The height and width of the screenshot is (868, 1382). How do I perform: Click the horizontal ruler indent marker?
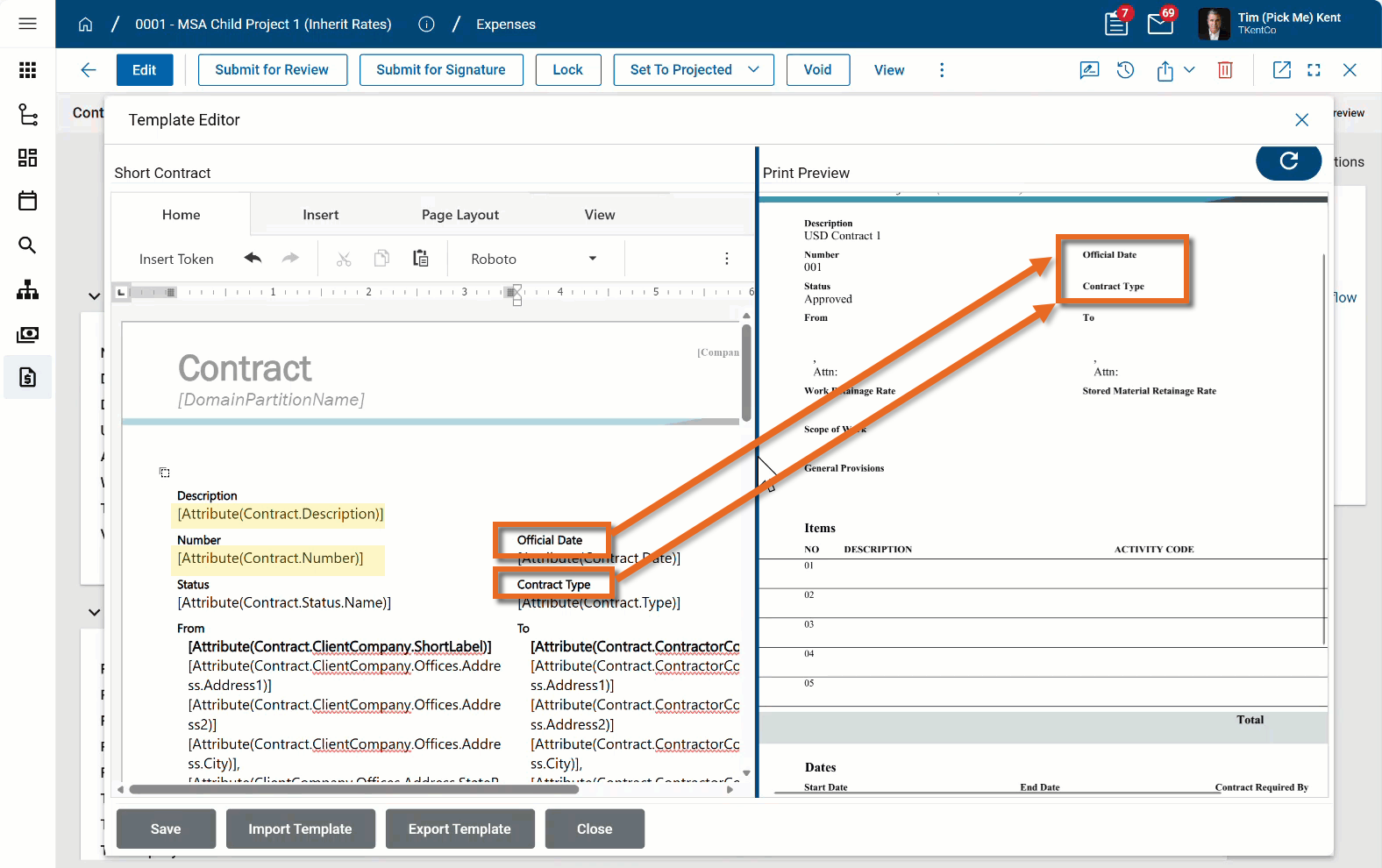(x=516, y=294)
